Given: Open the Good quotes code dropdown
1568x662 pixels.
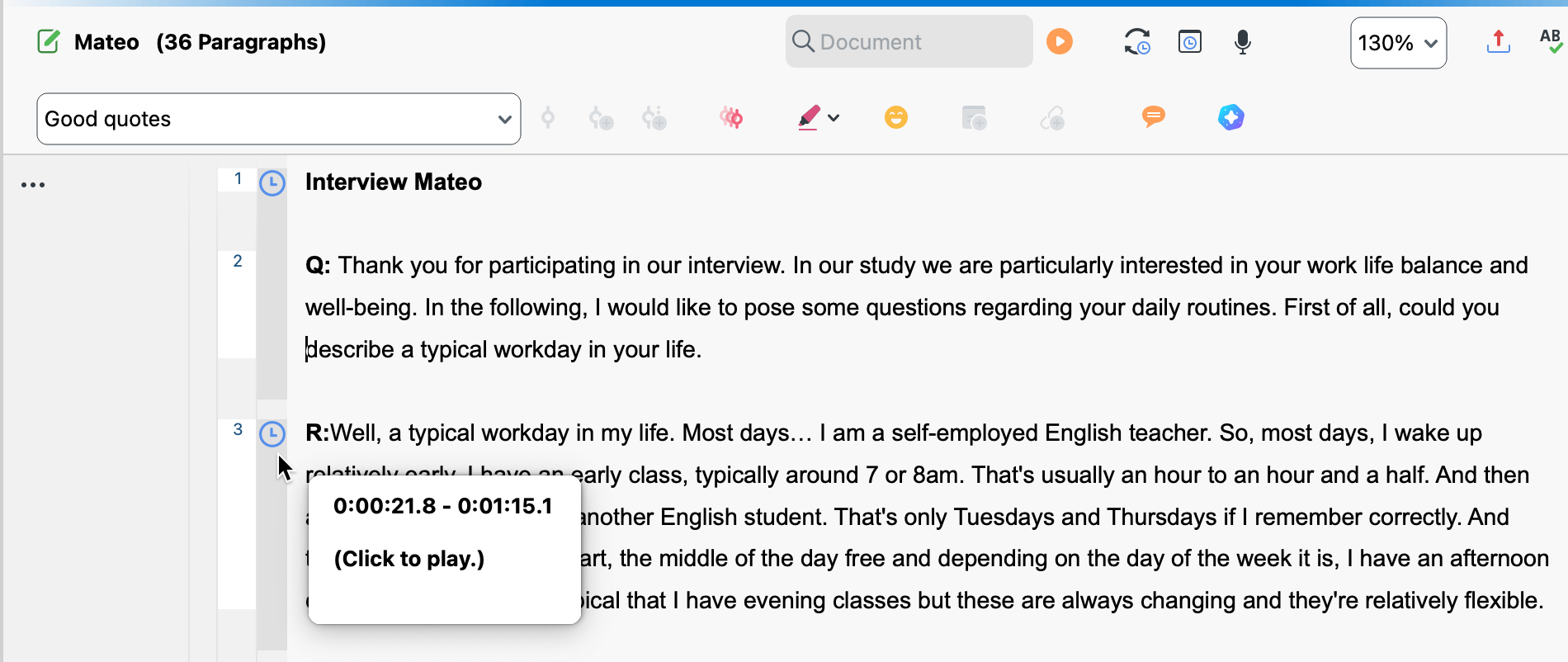Looking at the screenshot, I should tap(279, 119).
